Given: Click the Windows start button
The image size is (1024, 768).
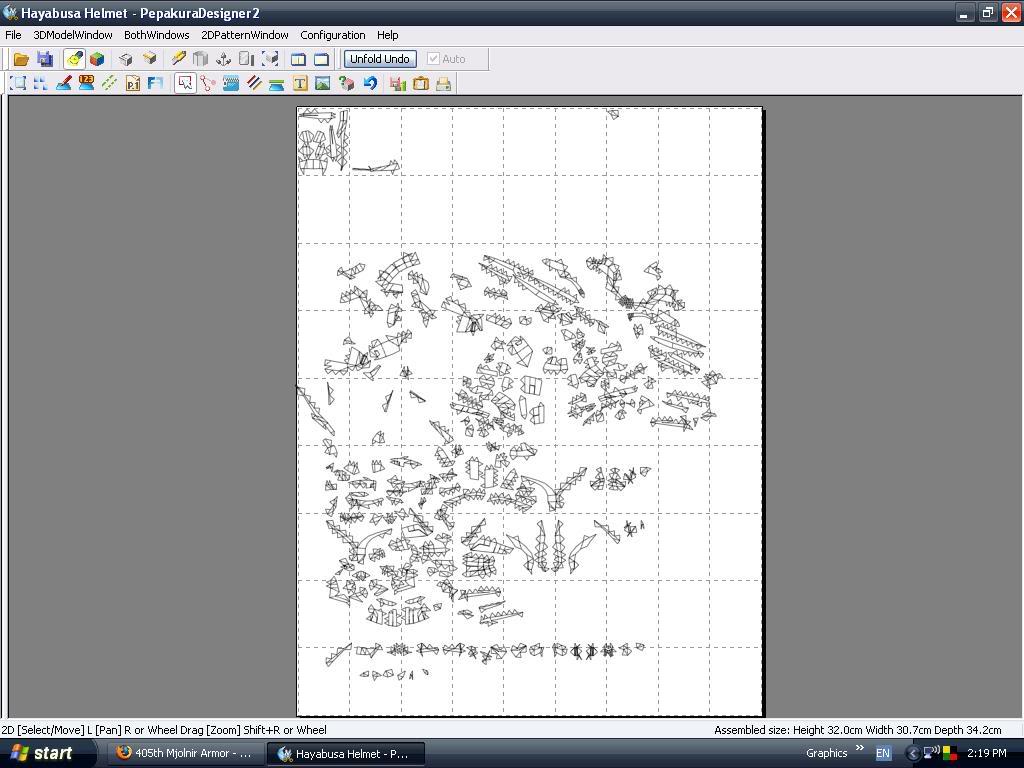Looking at the screenshot, I should point(47,753).
